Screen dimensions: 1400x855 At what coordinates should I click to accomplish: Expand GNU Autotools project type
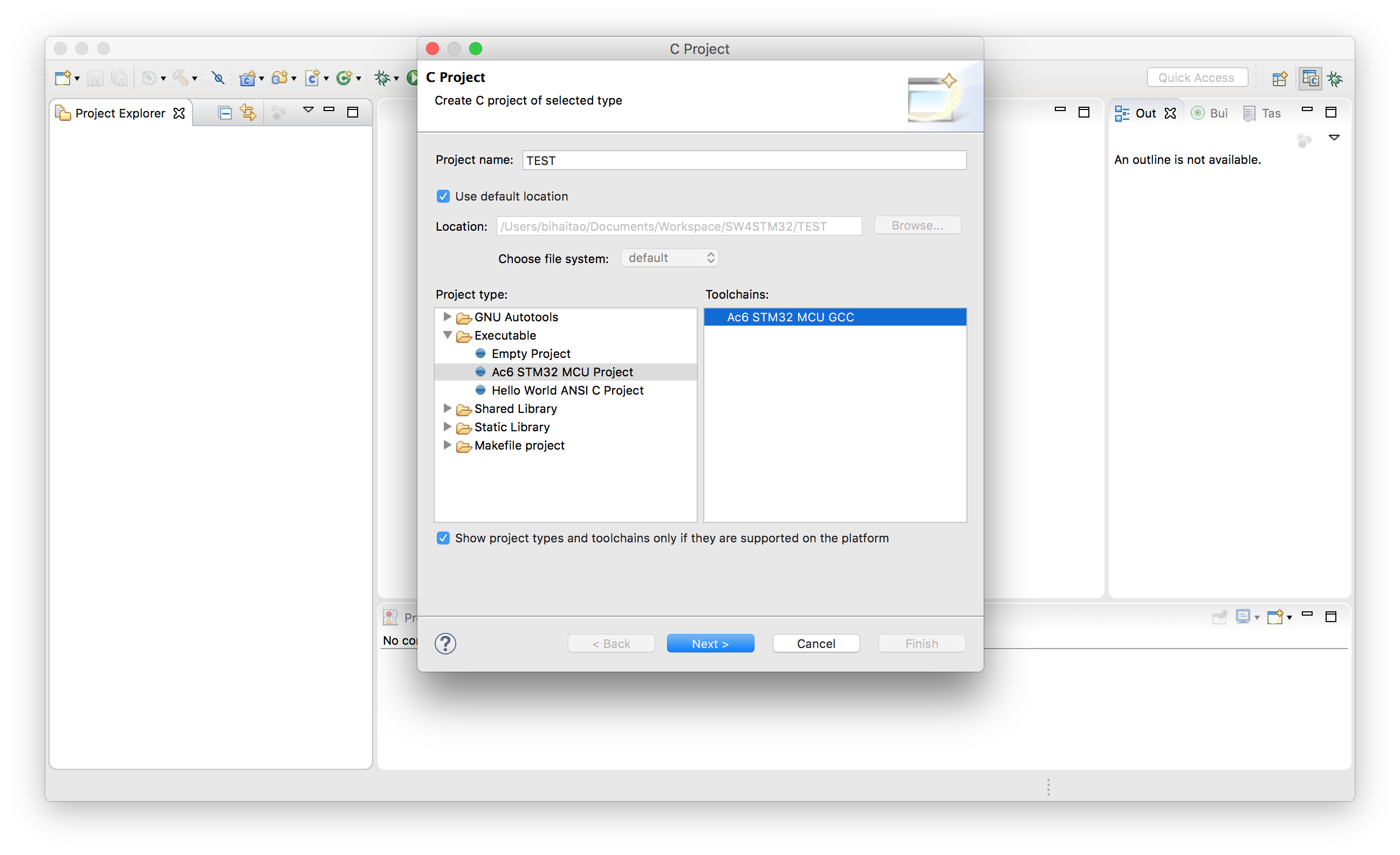(x=447, y=316)
